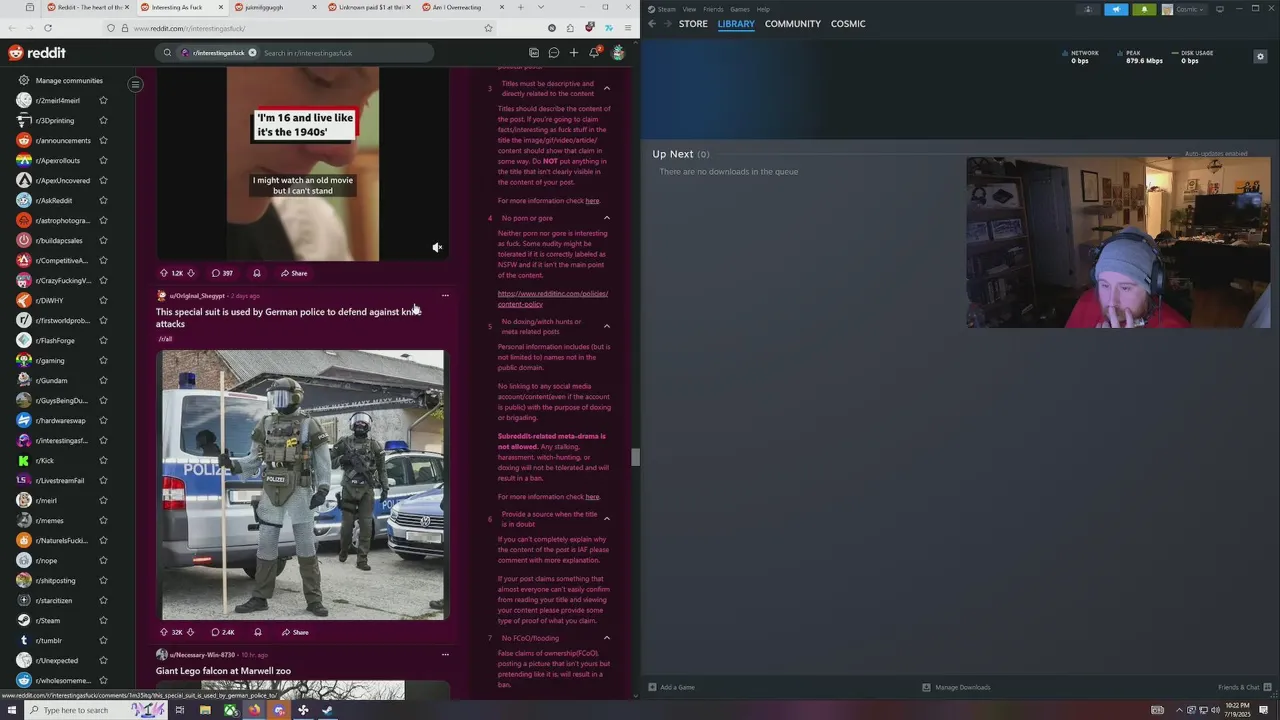The image size is (1280, 720).
Task: Share the '16 and live like 1940s' post
Action: [294, 273]
